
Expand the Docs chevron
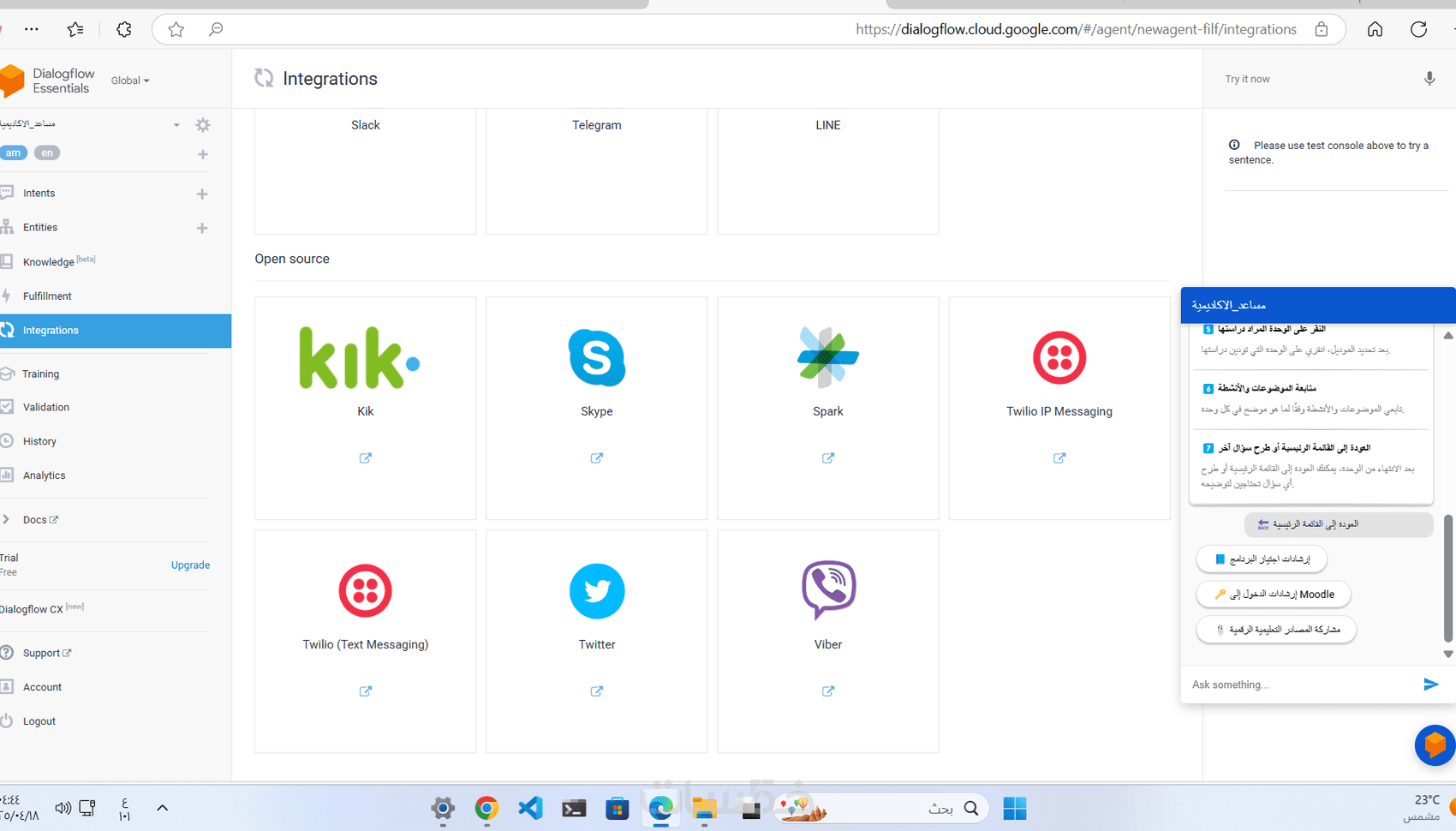[6, 520]
